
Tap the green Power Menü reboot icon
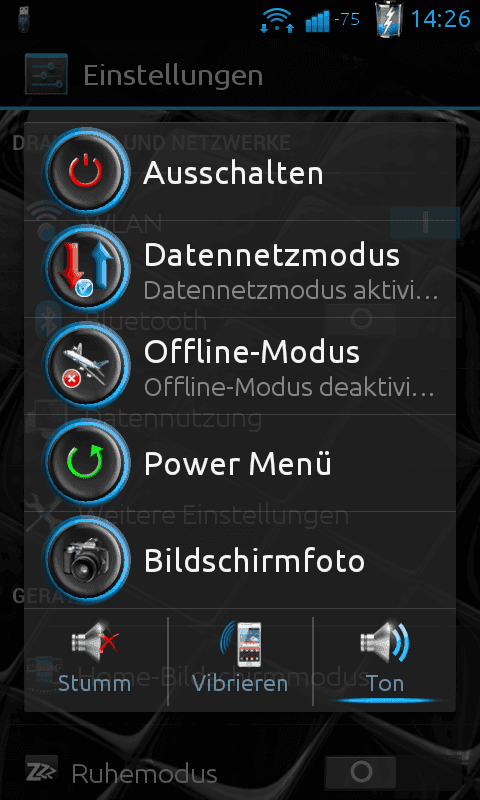85,463
